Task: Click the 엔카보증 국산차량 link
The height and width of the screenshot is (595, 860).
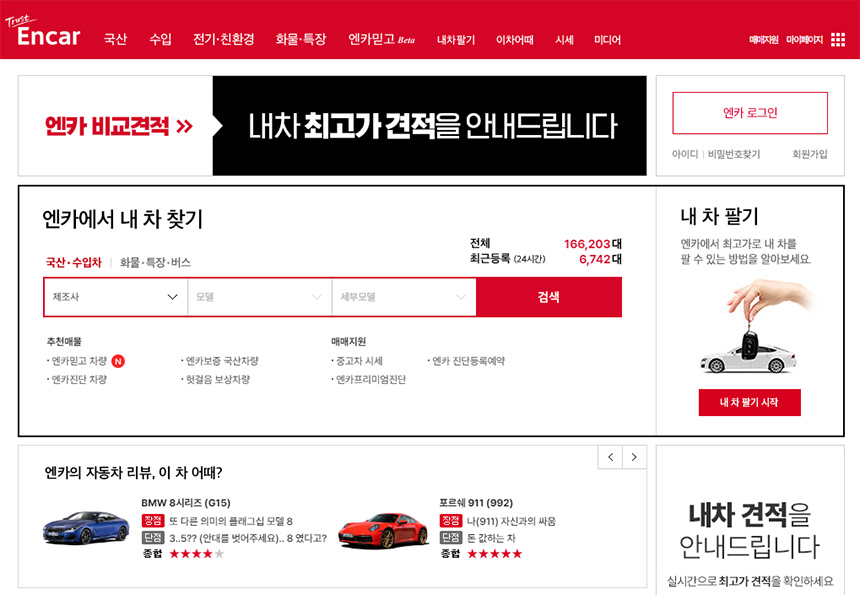Action: [x=222, y=361]
